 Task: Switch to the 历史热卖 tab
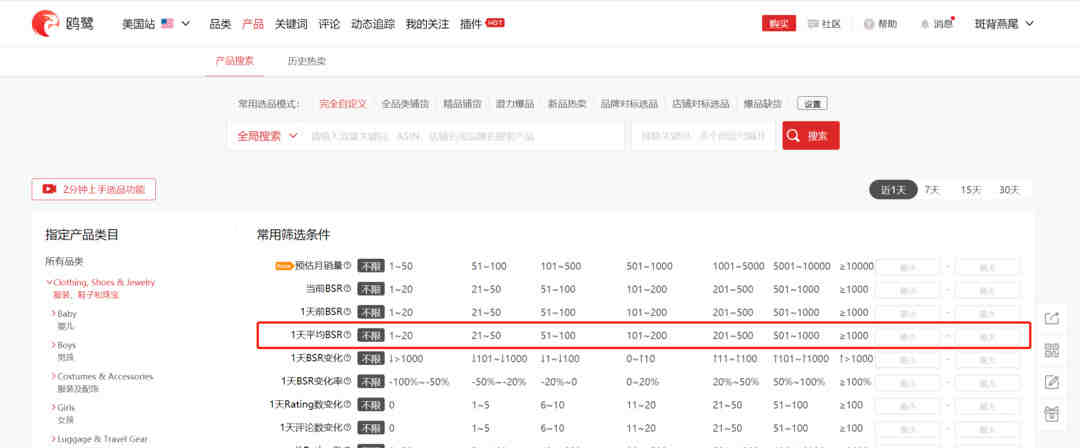[x=306, y=61]
